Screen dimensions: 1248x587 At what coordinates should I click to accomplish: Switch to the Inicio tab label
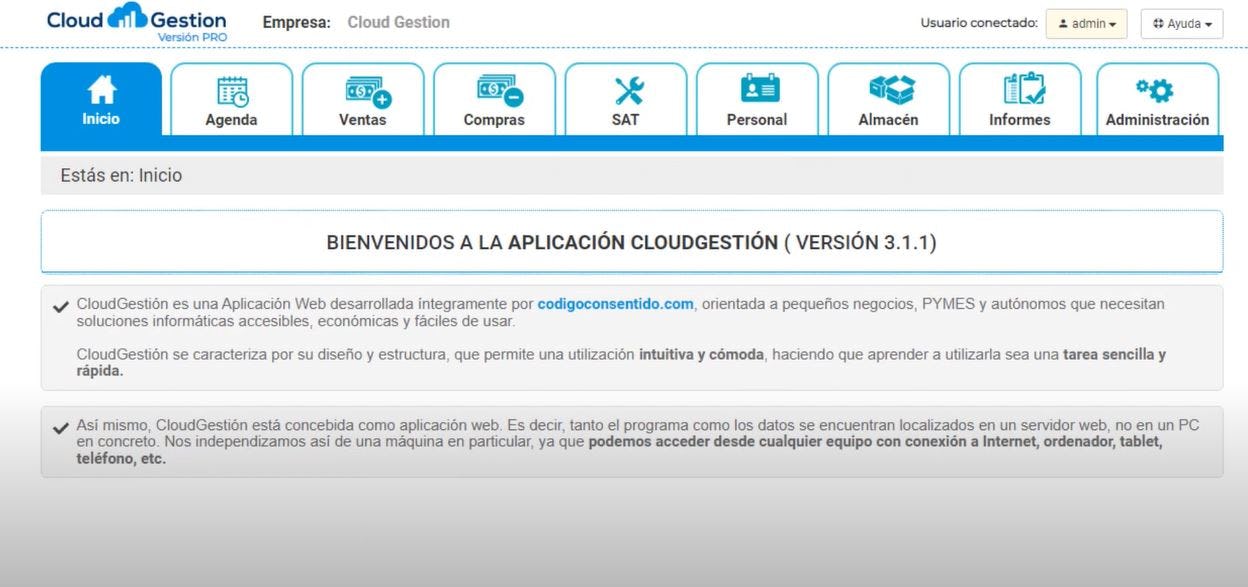point(101,119)
